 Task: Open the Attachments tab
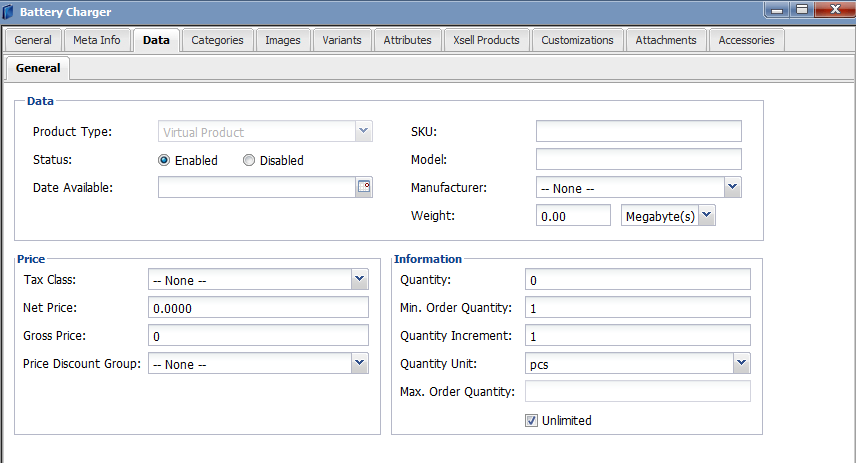tap(666, 40)
